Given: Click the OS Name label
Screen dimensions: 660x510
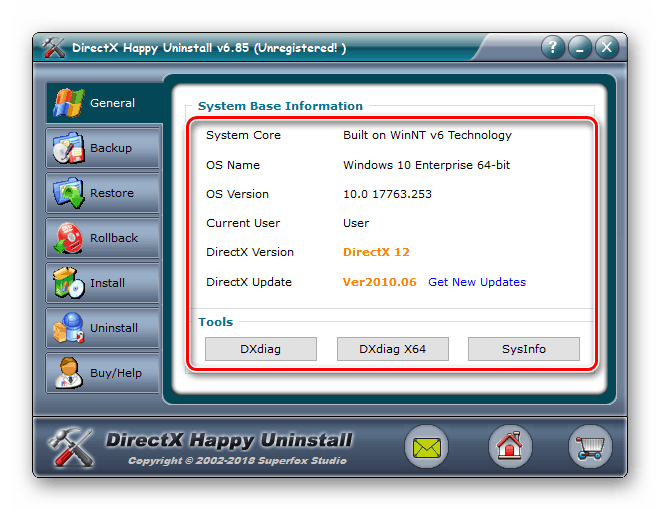Looking at the screenshot, I should [x=233, y=165].
